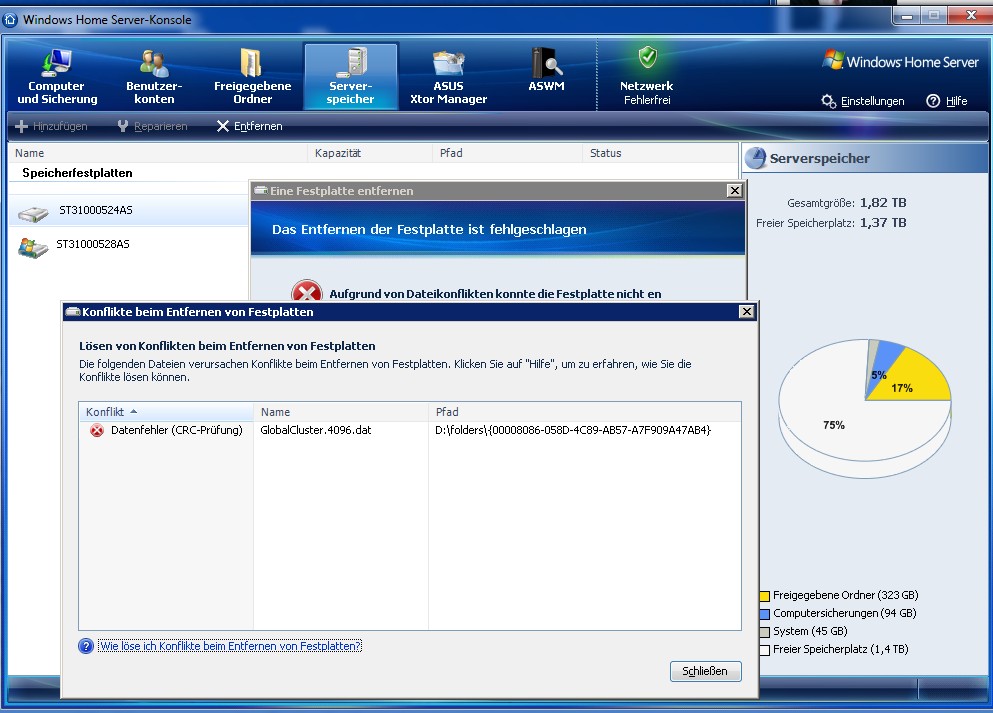Click the blue help question mark icon
993x713 pixels.
(x=86, y=646)
